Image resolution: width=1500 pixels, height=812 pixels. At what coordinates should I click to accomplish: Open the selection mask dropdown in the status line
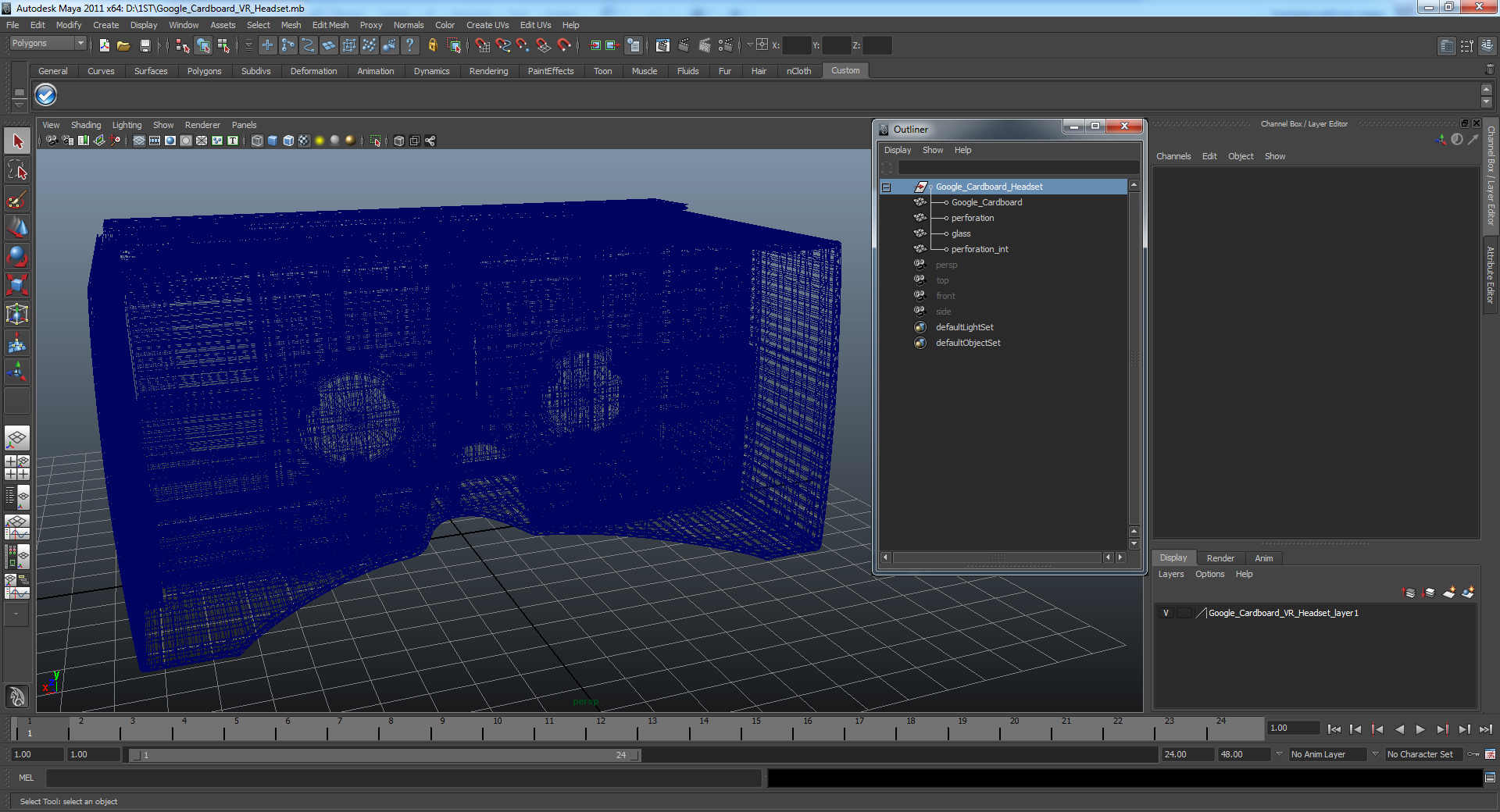tap(248, 45)
